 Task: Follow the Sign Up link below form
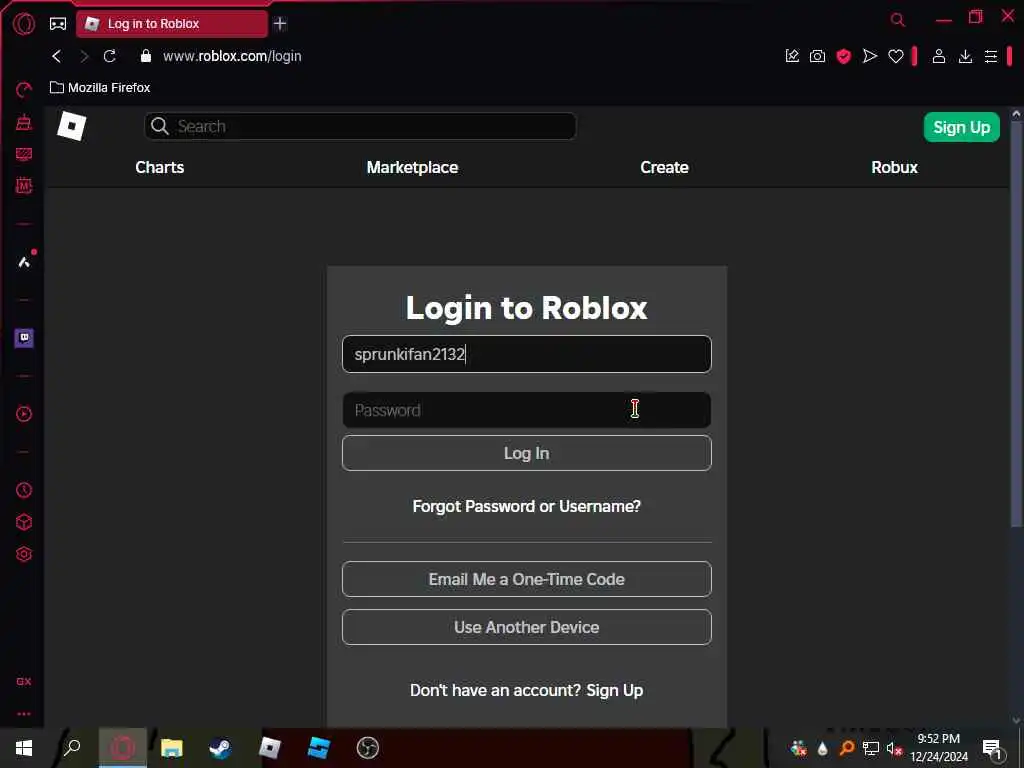tap(615, 690)
